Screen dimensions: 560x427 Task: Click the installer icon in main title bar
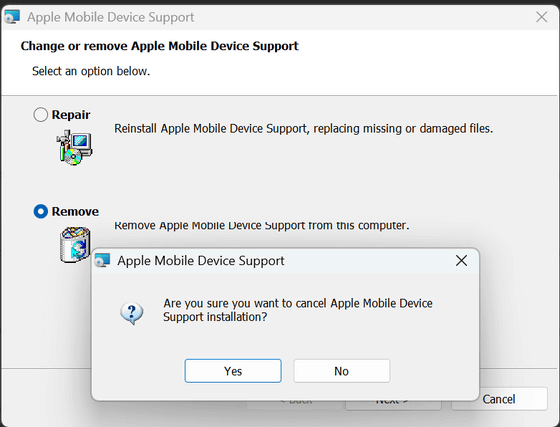point(12,17)
